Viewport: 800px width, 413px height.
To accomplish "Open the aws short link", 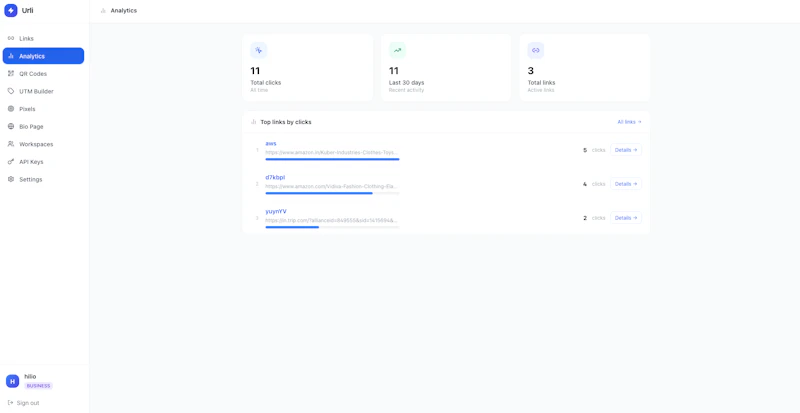I will (271, 143).
